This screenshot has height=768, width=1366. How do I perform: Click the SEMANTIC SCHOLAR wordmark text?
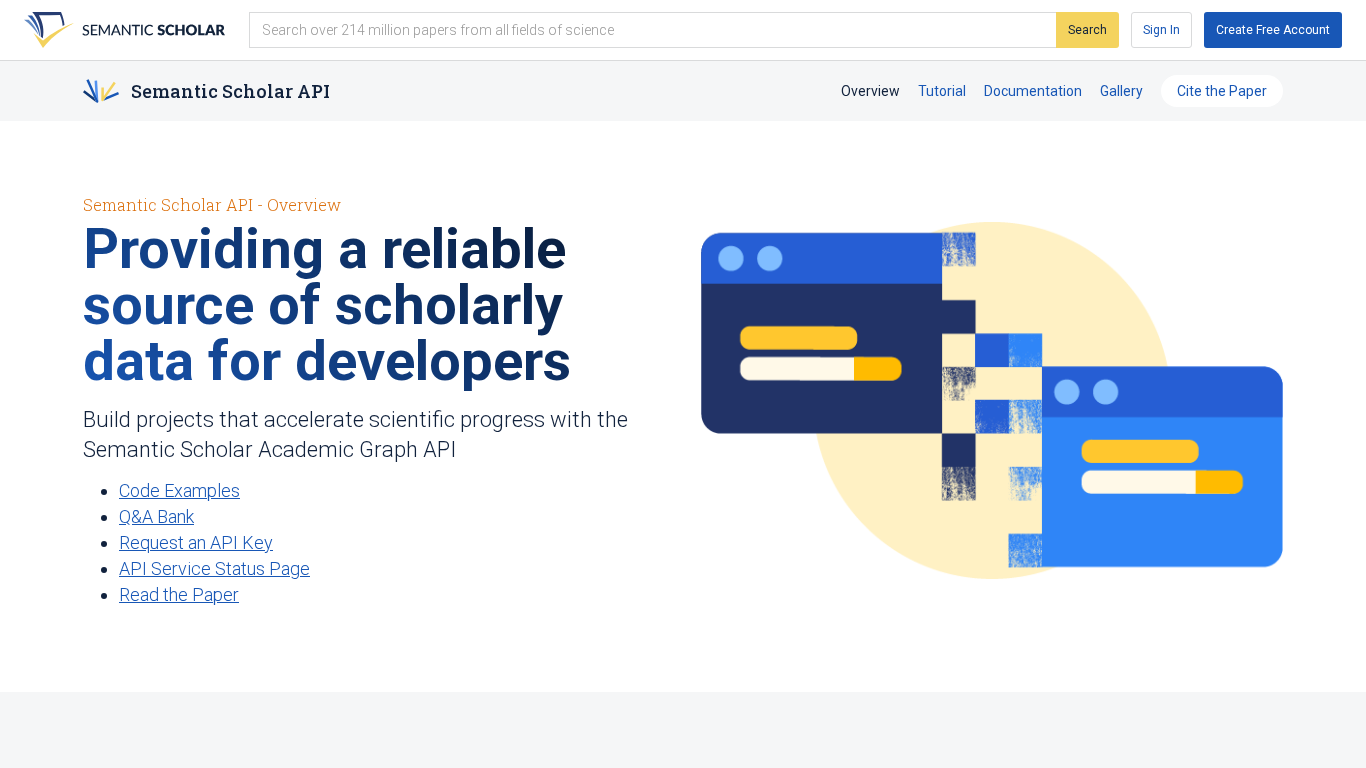(153, 30)
